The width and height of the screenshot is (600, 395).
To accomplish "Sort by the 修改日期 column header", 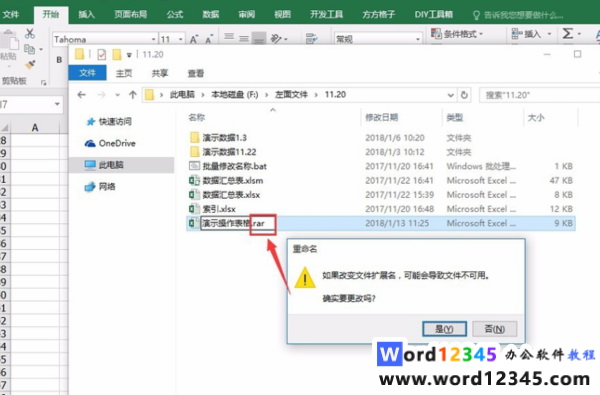I will [x=382, y=118].
